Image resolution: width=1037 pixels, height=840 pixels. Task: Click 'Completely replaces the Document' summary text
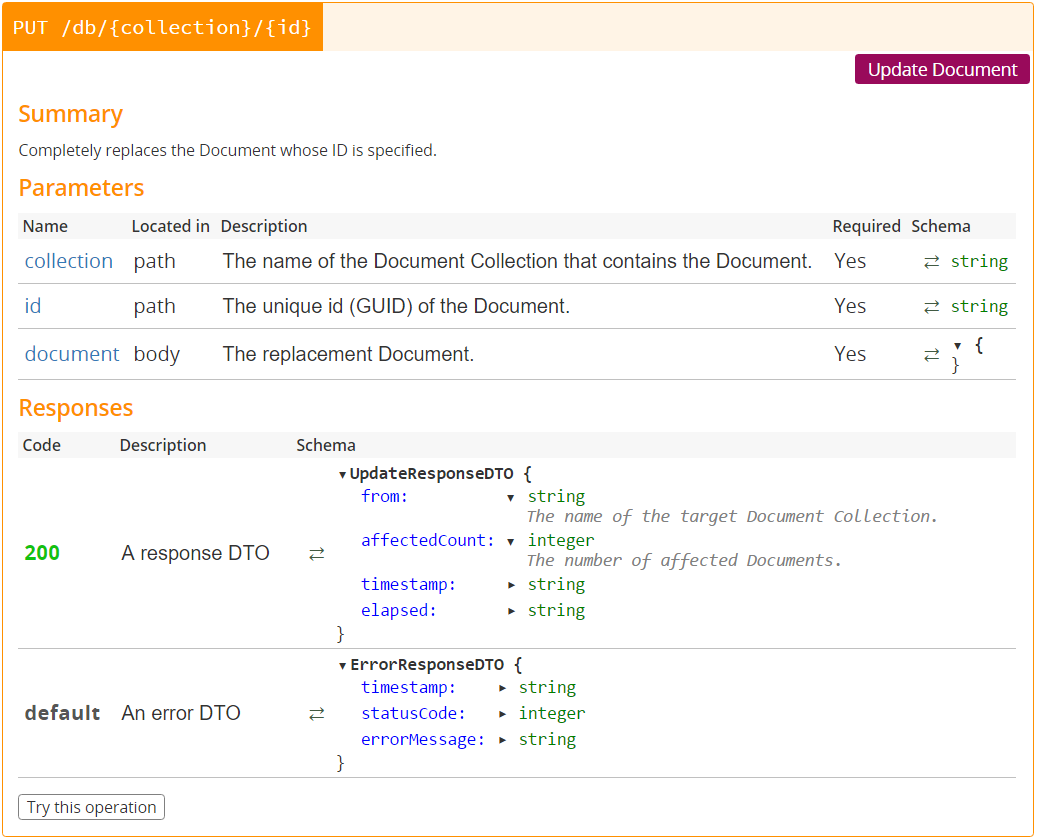click(x=228, y=150)
